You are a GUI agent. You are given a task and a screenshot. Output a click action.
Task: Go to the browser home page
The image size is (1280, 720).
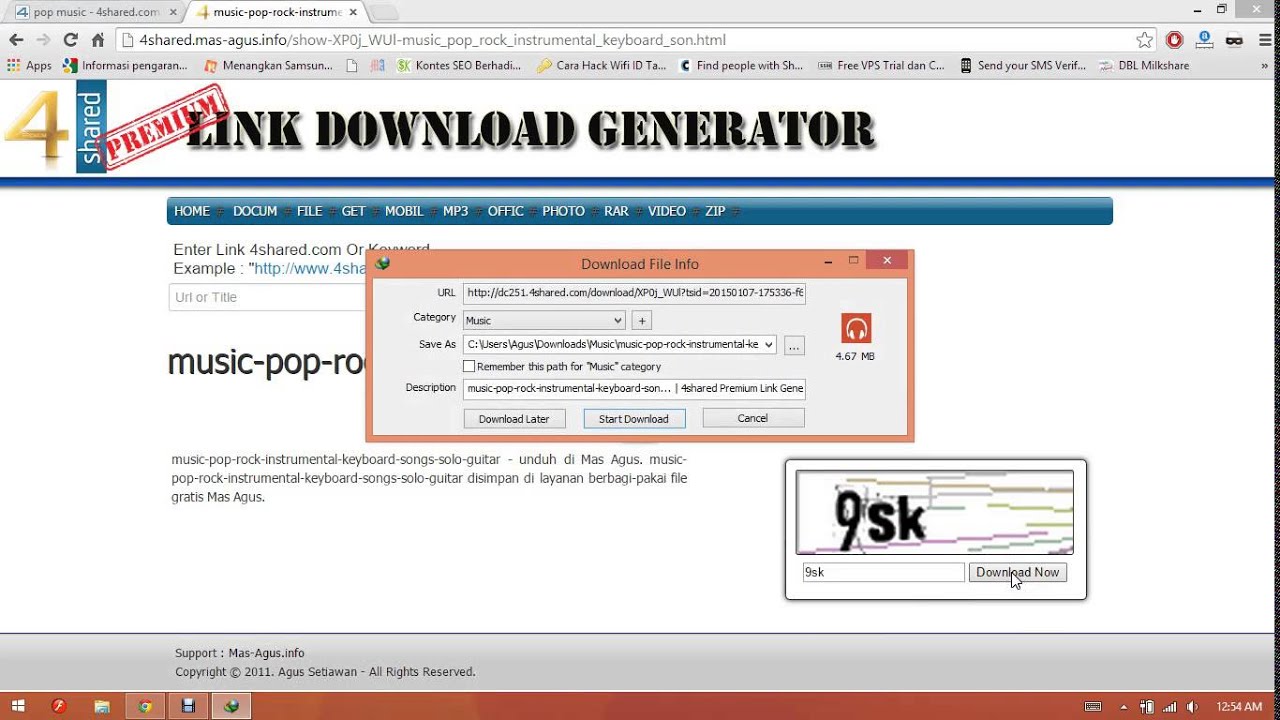(x=98, y=40)
